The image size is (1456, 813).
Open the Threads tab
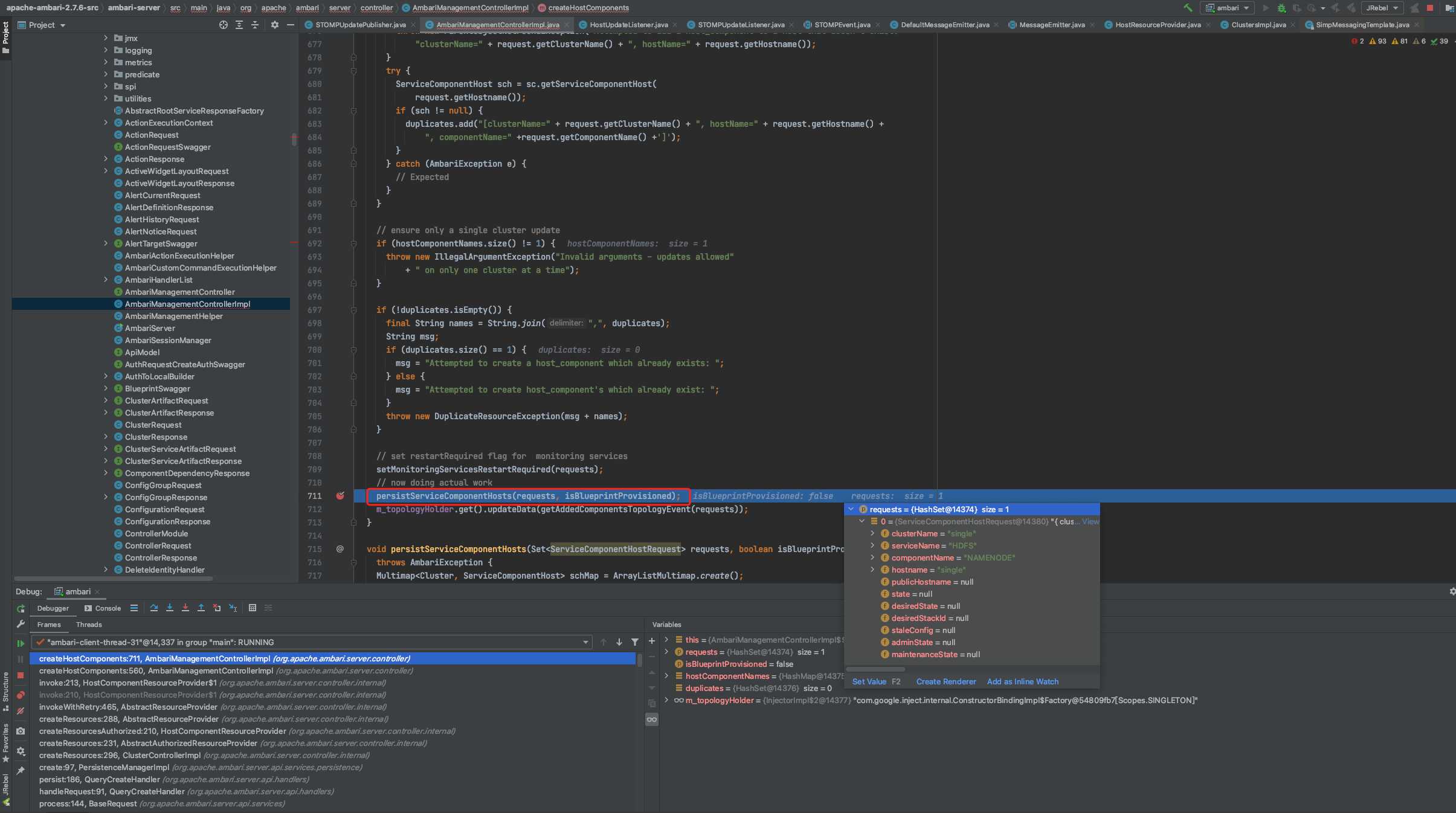(x=89, y=625)
